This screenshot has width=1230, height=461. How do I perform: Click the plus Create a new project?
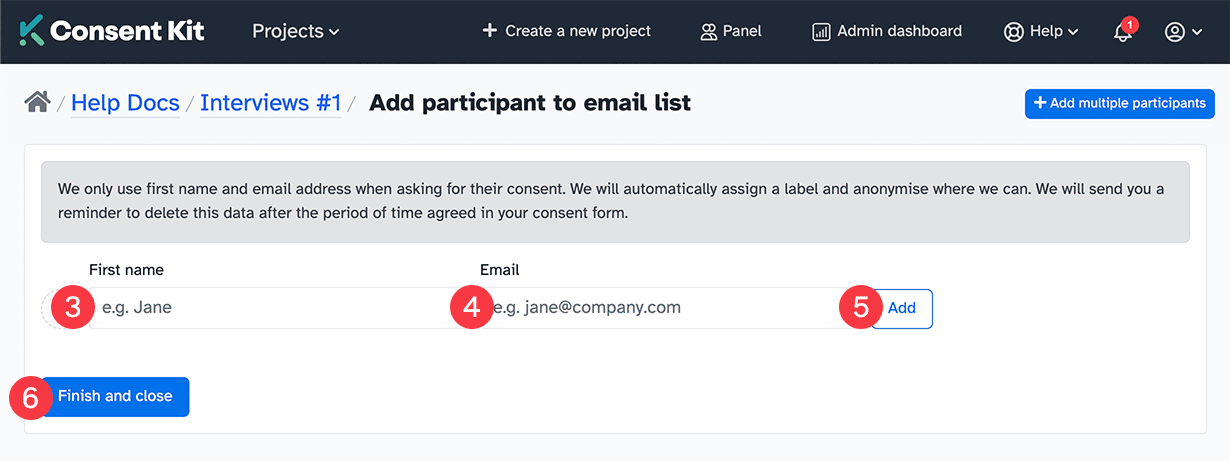point(567,31)
